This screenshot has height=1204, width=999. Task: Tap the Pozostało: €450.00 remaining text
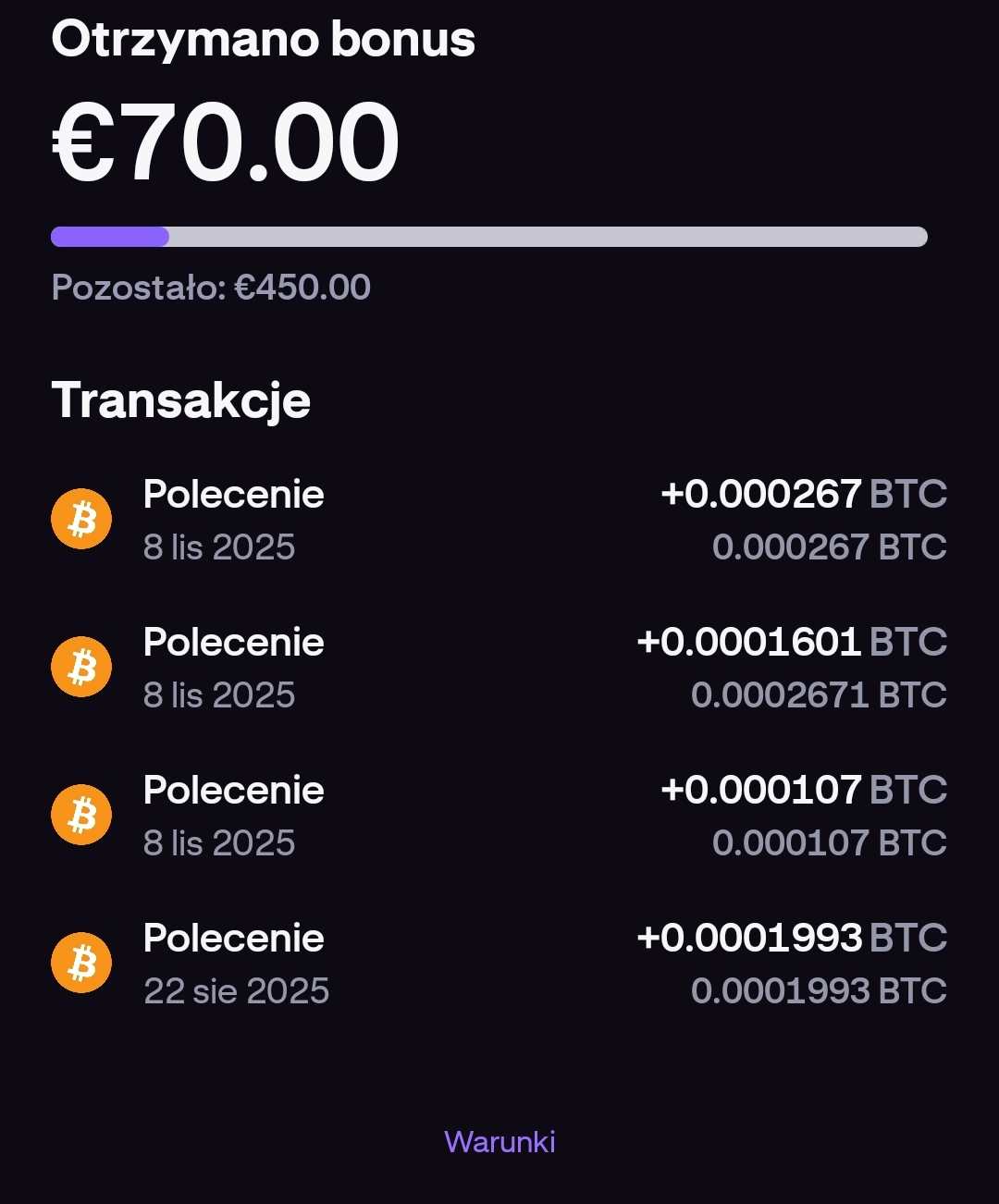(211, 288)
